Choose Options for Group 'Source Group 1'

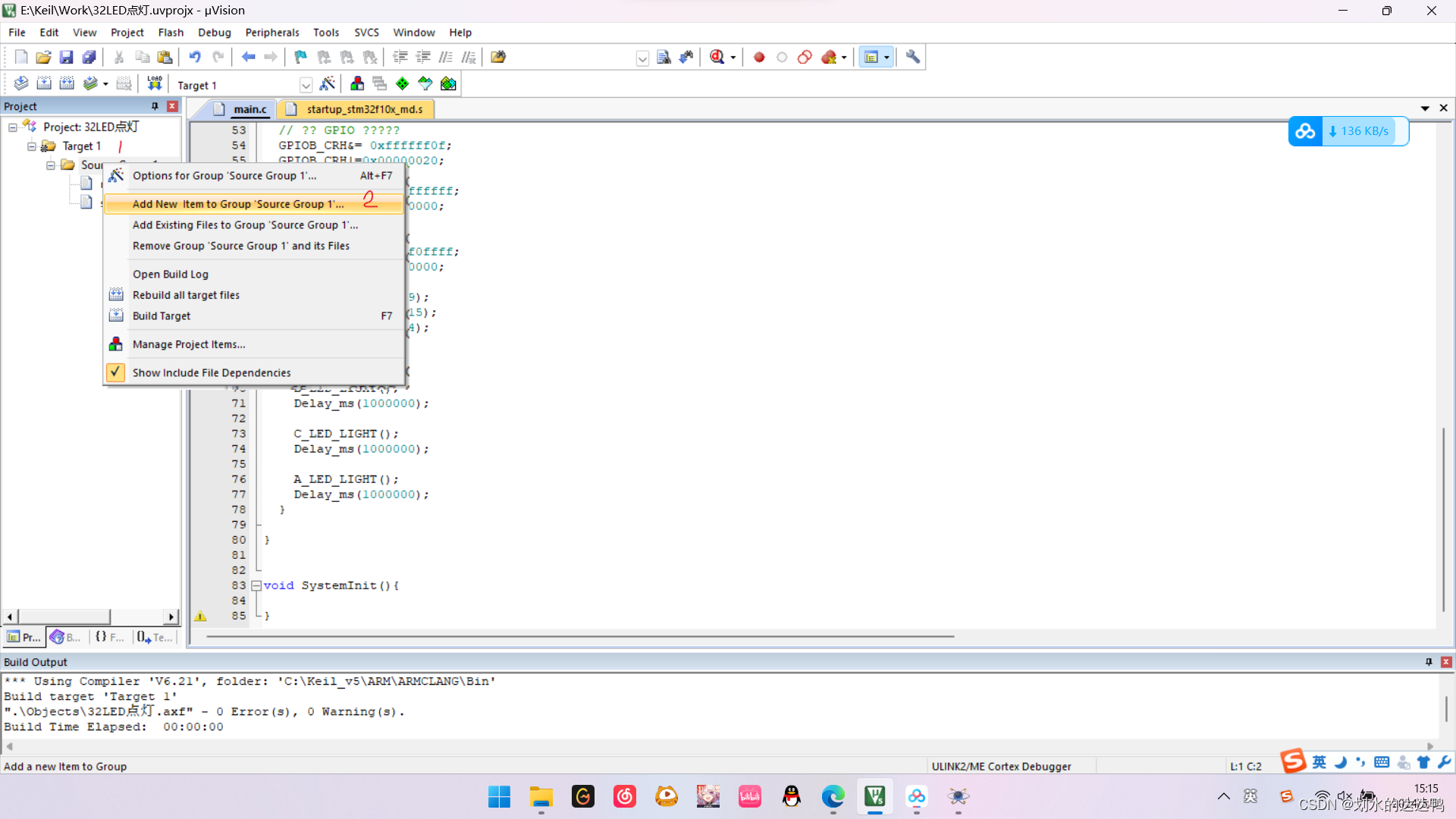(254, 176)
